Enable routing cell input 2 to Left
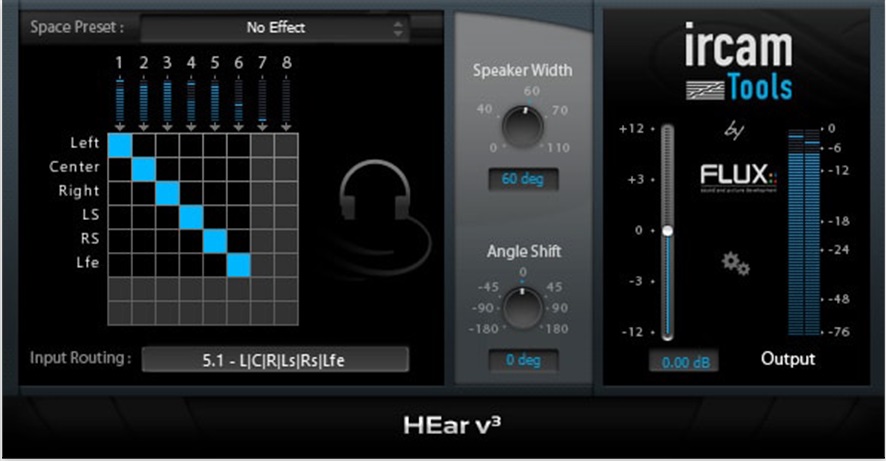 (x=144, y=146)
